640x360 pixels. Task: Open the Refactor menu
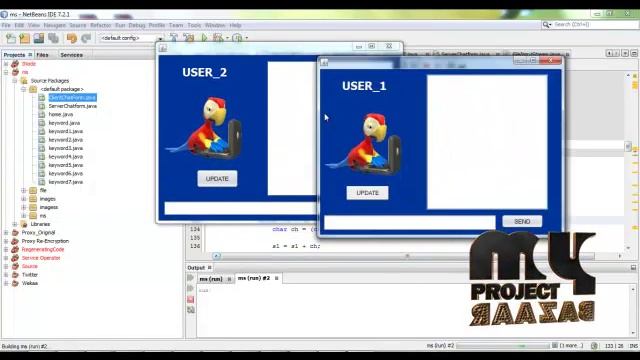tap(100, 25)
